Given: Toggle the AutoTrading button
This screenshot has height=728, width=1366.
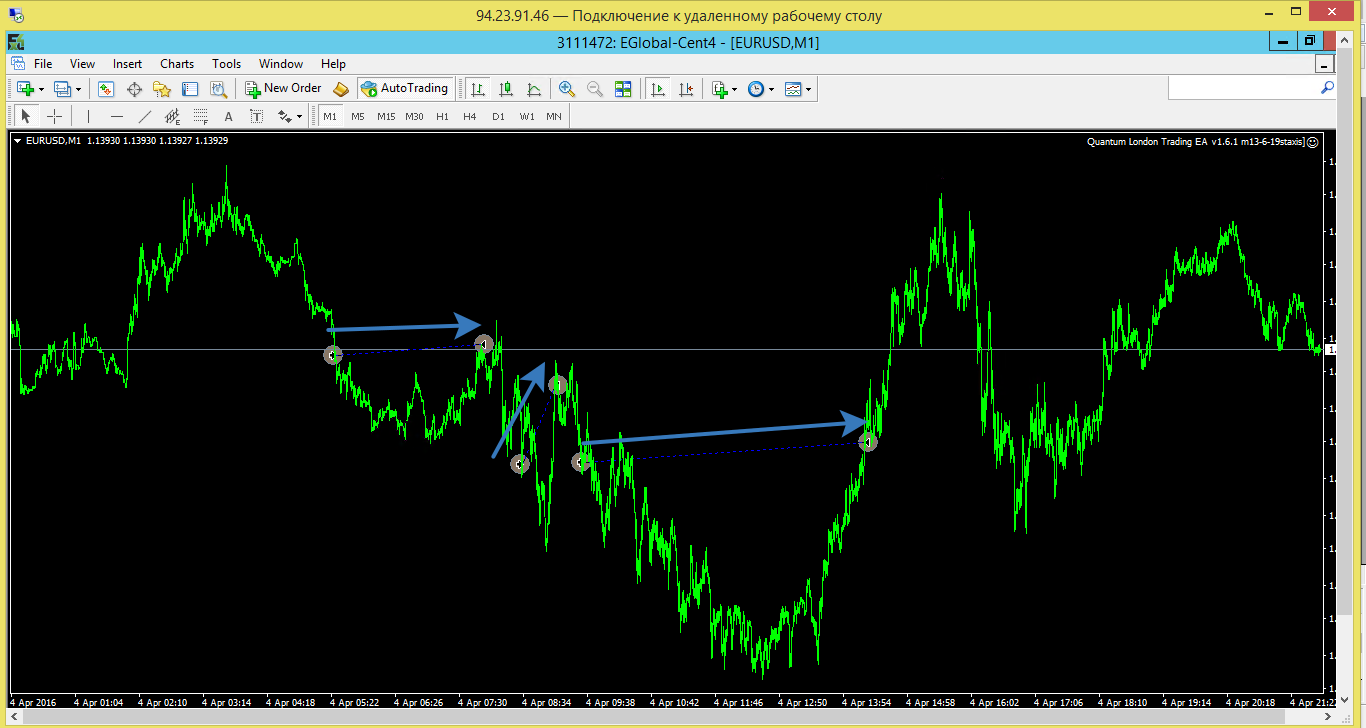Looking at the screenshot, I should [405, 89].
